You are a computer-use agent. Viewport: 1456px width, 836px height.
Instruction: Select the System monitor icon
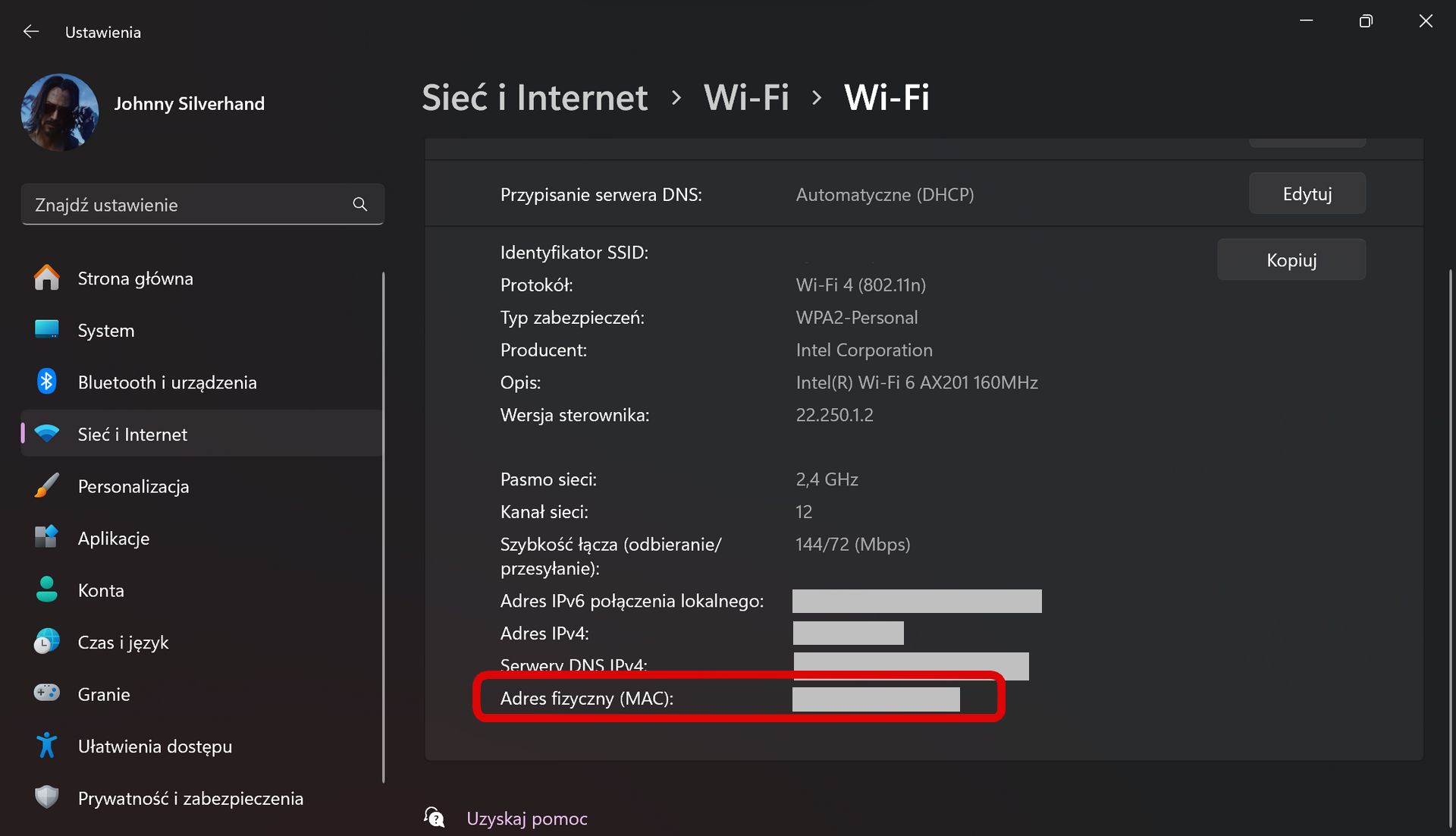point(46,329)
